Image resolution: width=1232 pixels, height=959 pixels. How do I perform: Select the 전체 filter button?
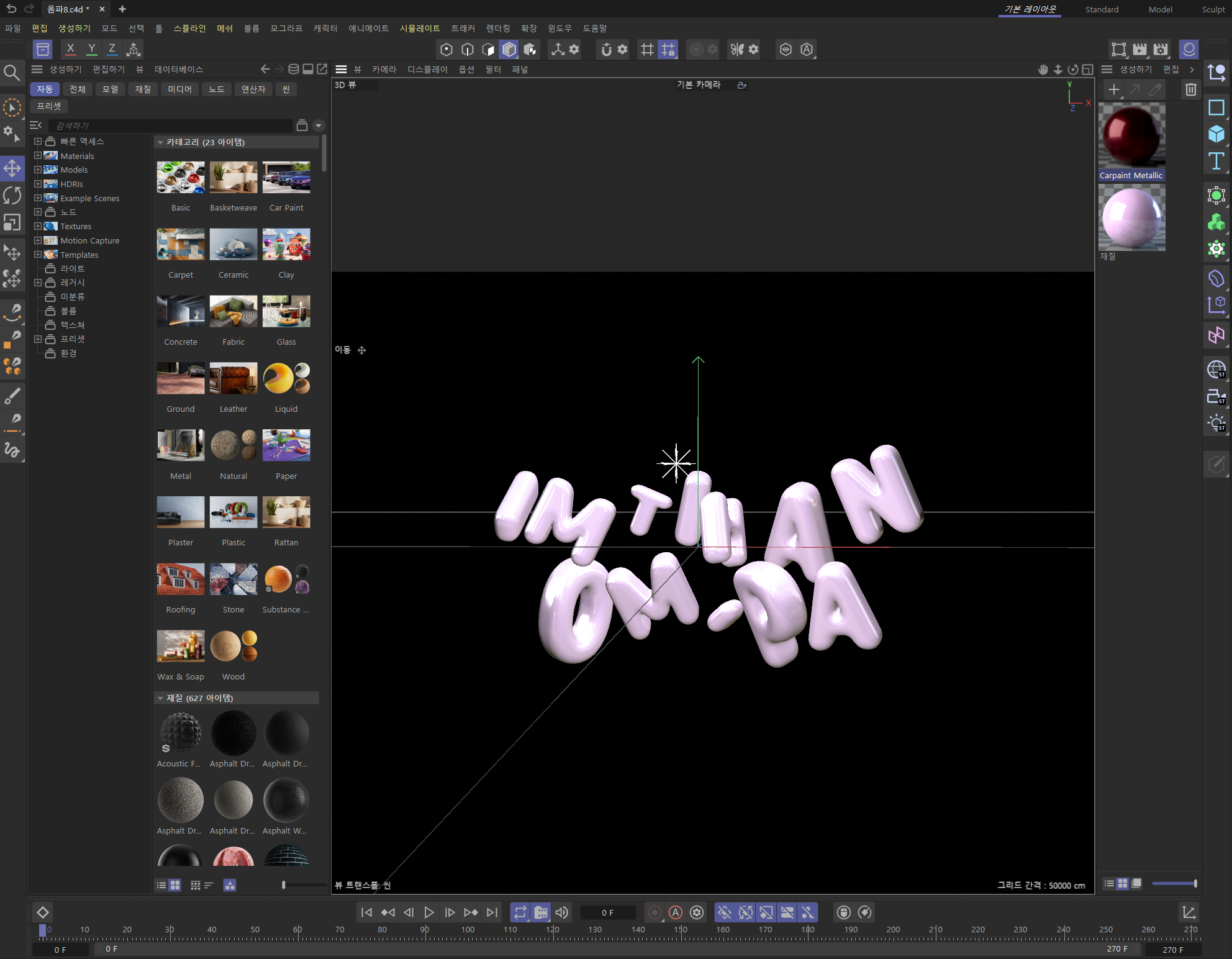78,89
